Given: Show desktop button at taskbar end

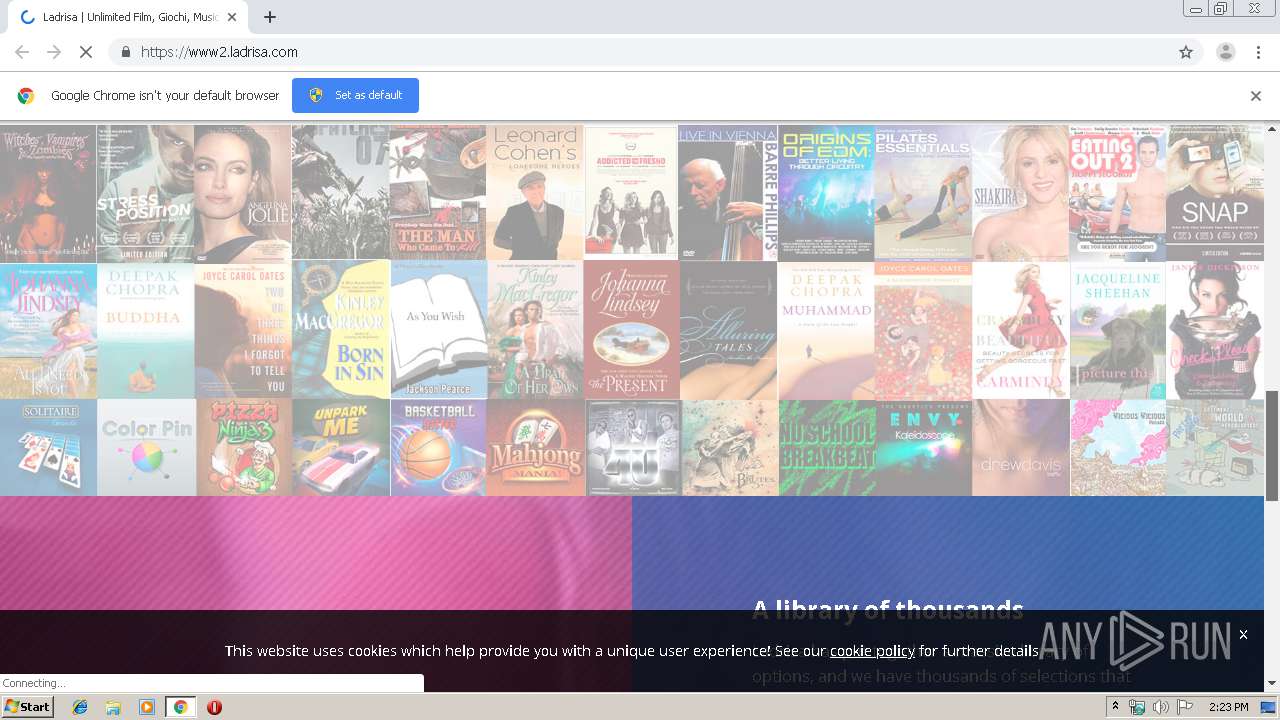Looking at the screenshot, I should pyautogui.click(x=1268, y=707).
